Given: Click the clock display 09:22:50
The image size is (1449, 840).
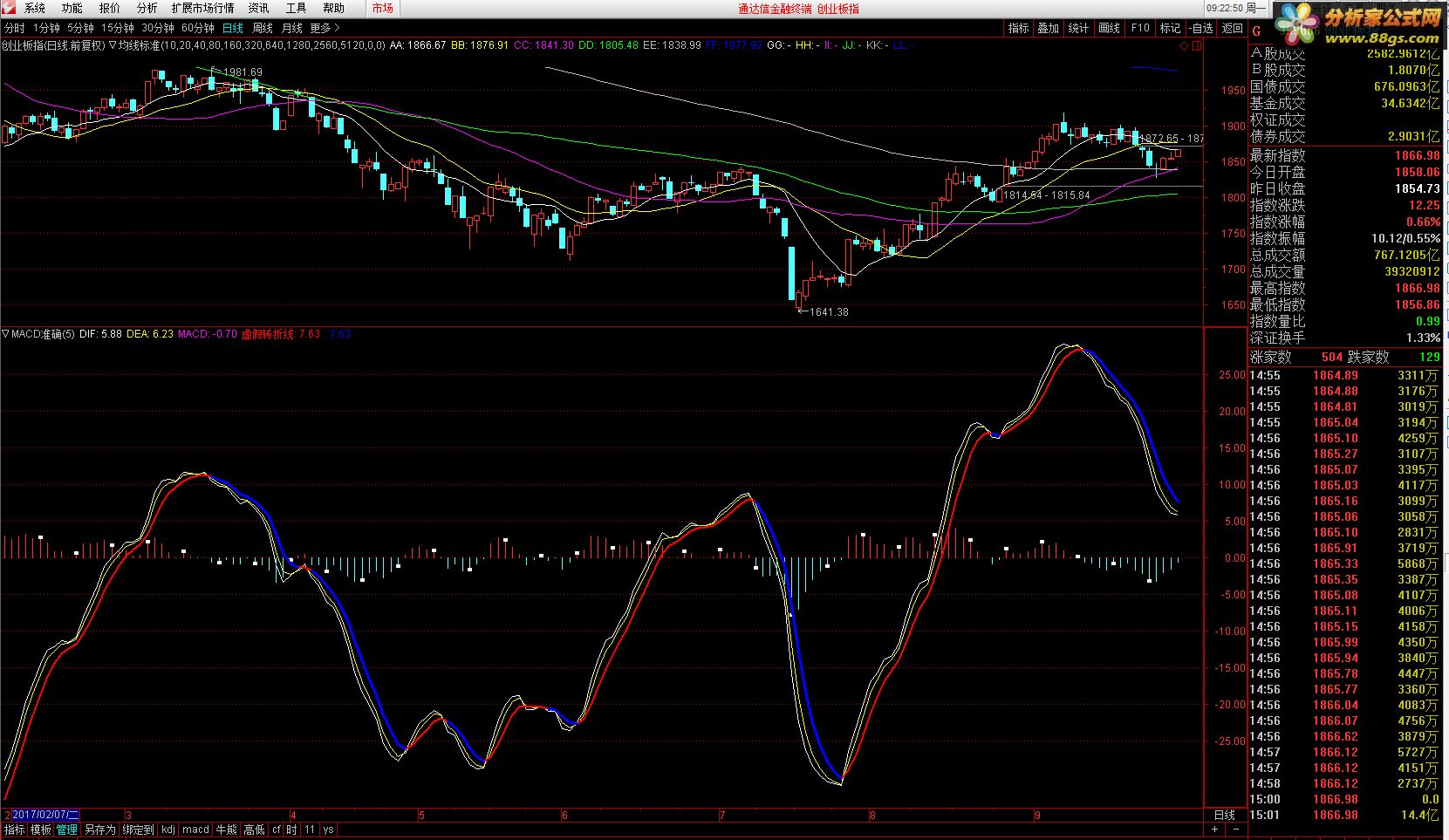Looking at the screenshot, I should [x=1225, y=8].
